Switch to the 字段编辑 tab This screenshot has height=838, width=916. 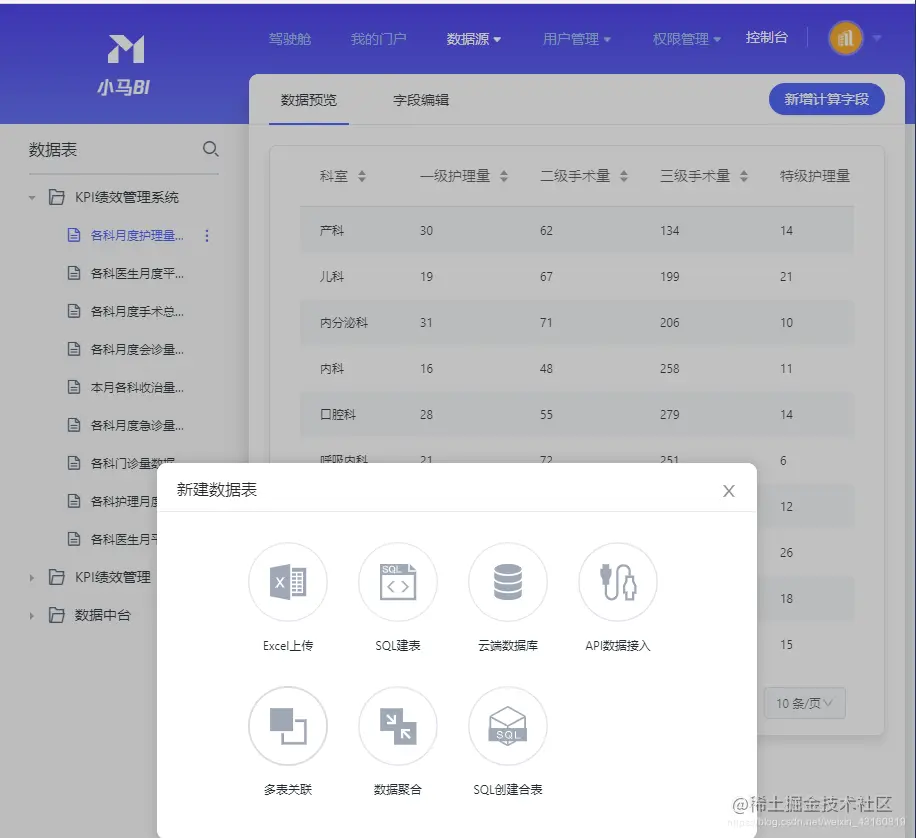419,99
